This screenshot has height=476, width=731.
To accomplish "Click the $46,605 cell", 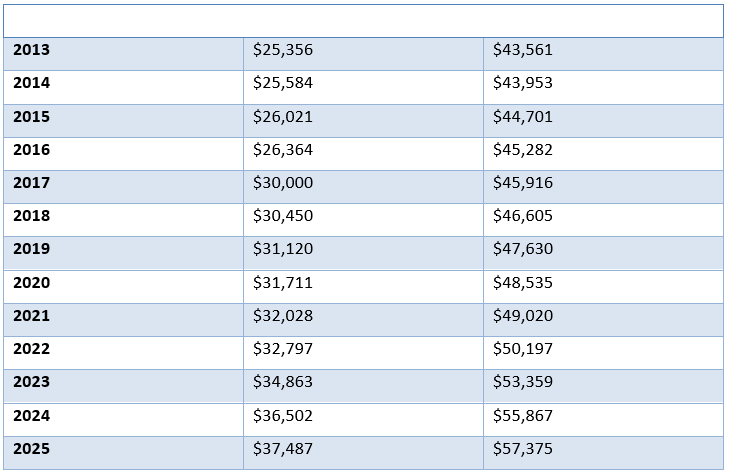I will coord(523,216).
